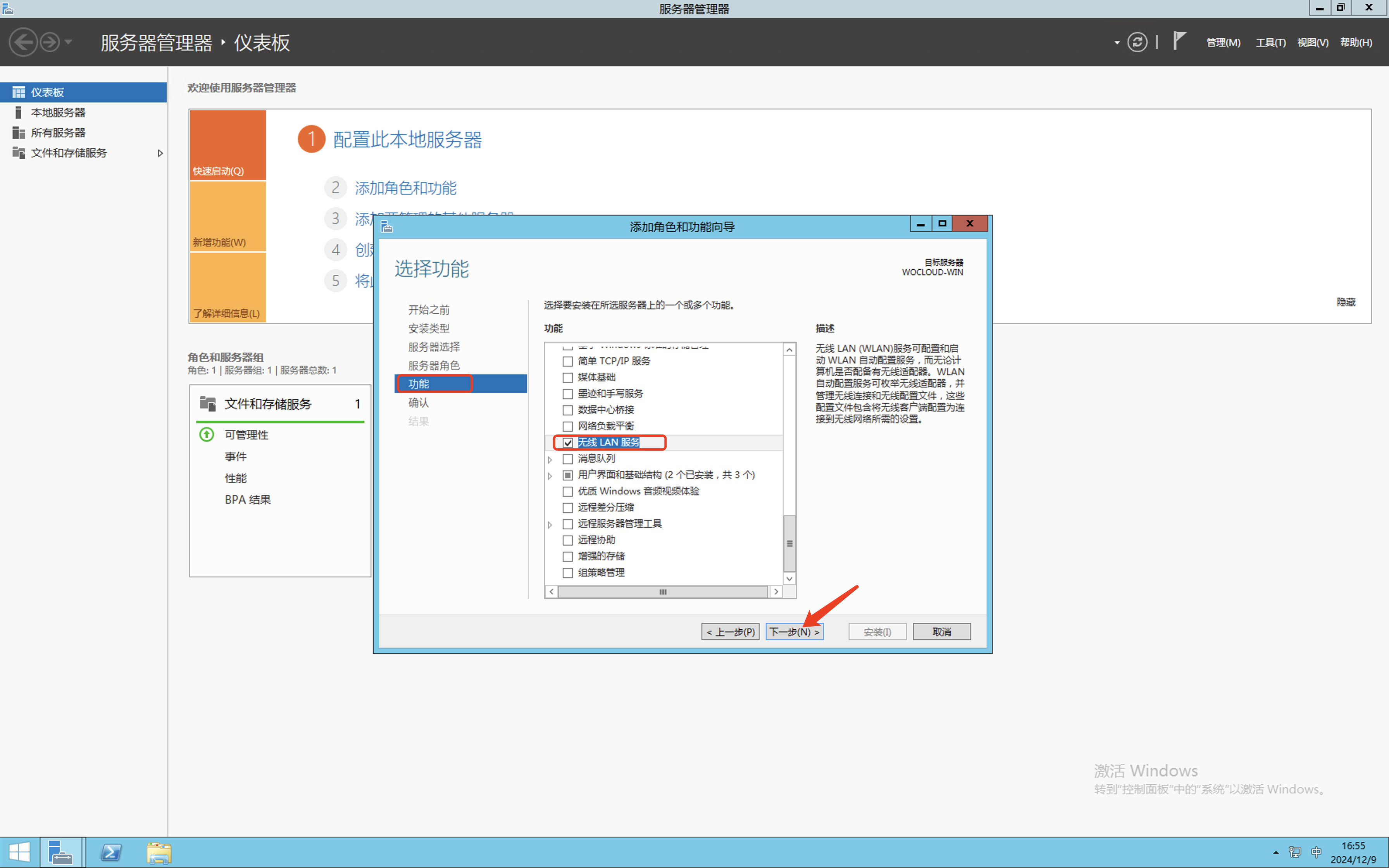Select Local Server icon in sidebar
Viewport: 1389px width, 868px height.
[x=18, y=112]
